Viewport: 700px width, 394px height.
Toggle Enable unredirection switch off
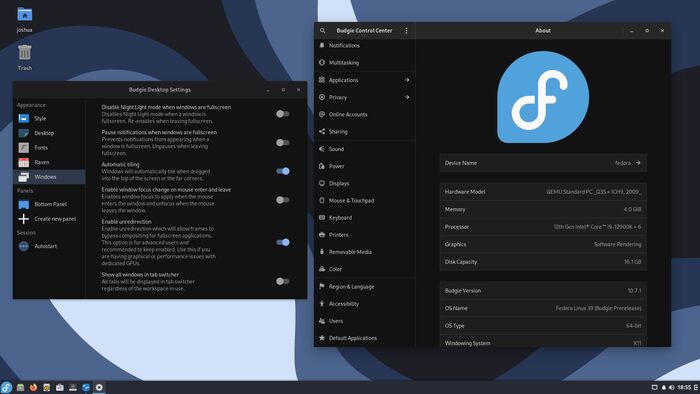pyautogui.click(x=283, y=242)
